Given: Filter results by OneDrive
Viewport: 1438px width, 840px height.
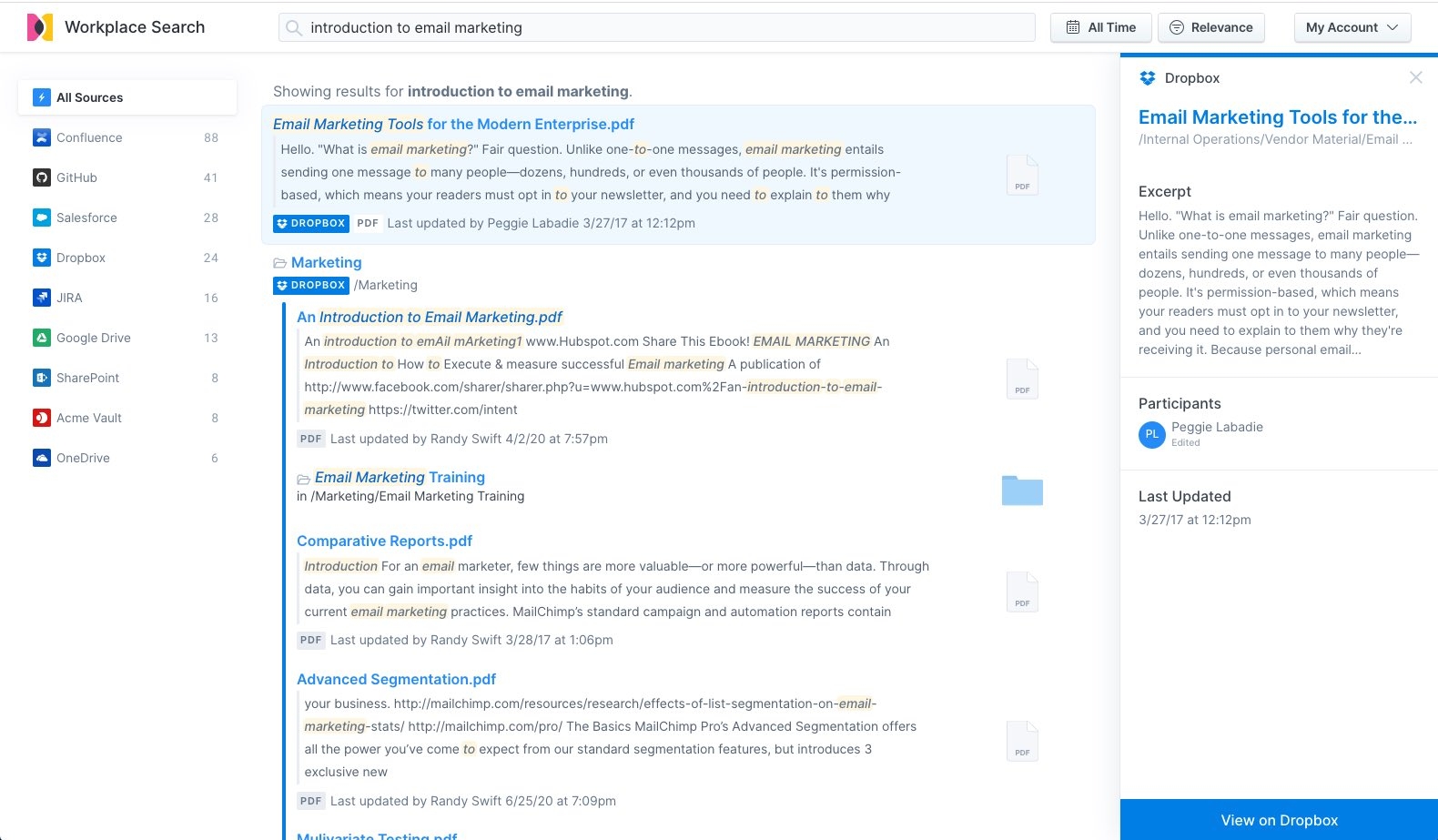Looking at the screenshot, I should pos(127,458).
